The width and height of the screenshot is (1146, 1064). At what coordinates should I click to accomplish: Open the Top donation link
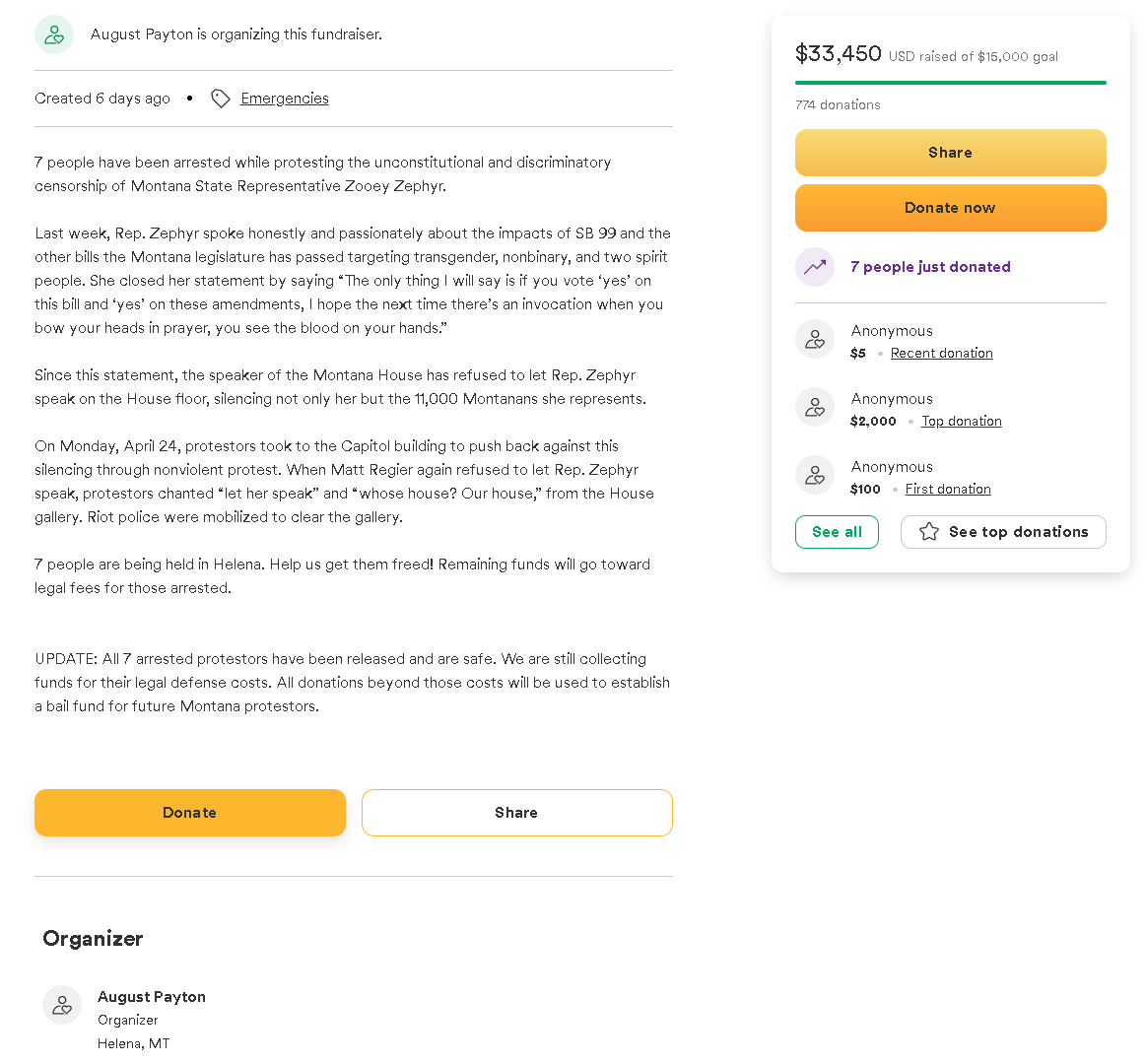961,422
